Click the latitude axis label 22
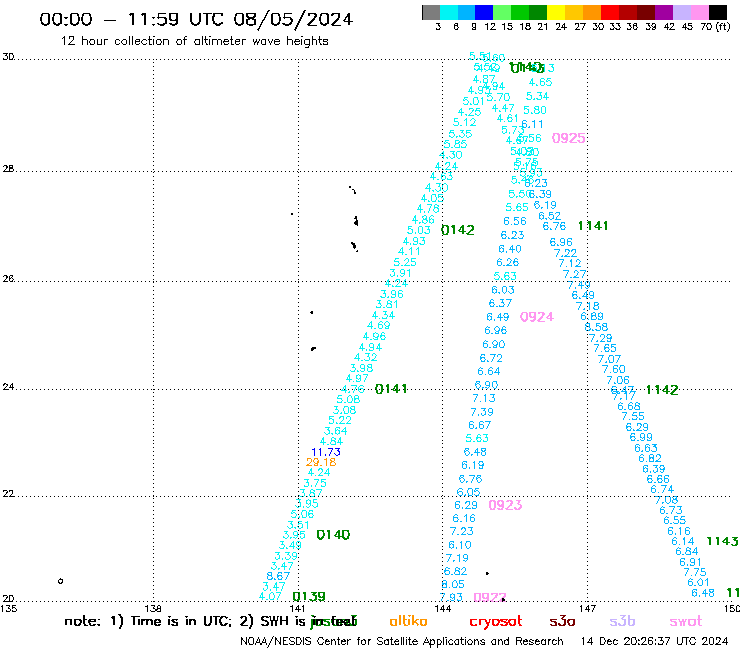The image size is (740, 650). tap(8, 494)
